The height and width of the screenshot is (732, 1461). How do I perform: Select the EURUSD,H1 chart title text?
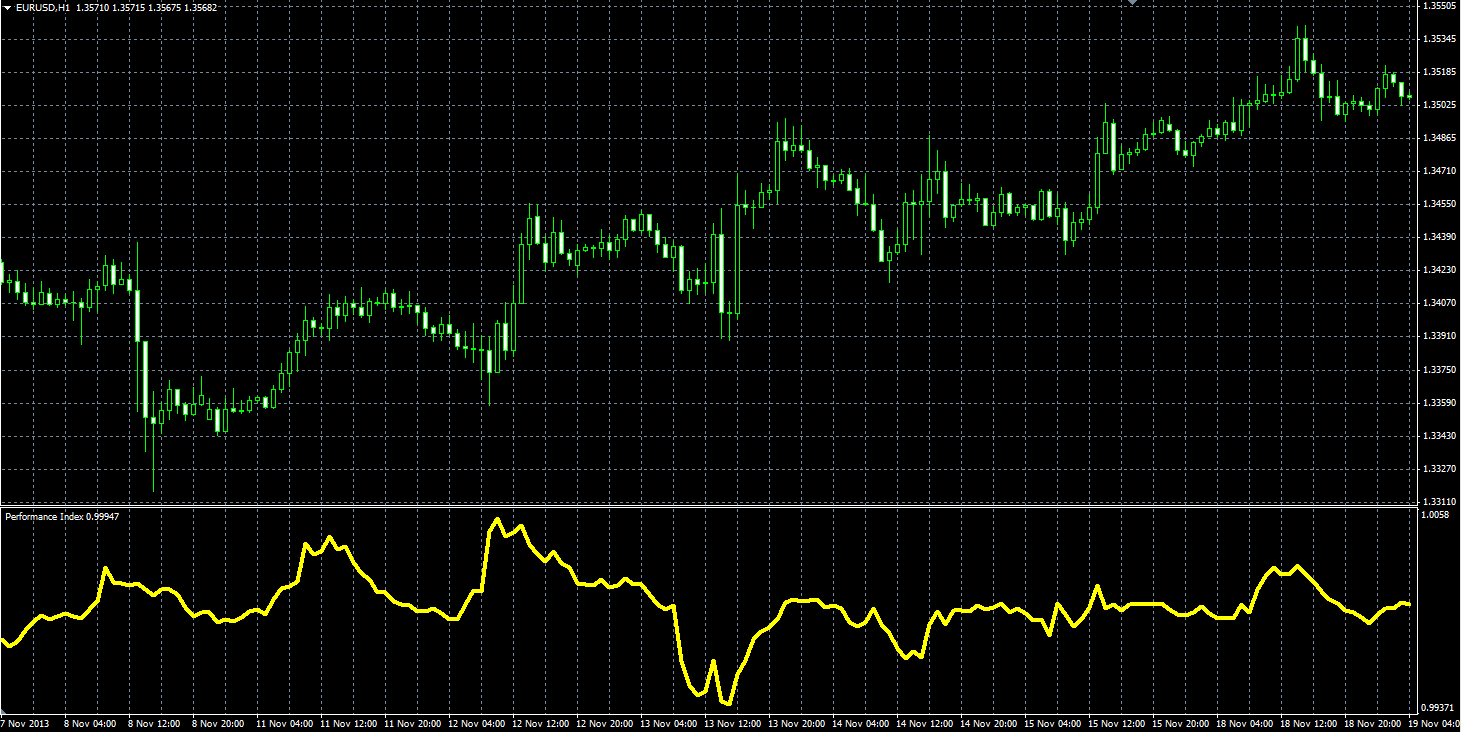pos(42,8)
